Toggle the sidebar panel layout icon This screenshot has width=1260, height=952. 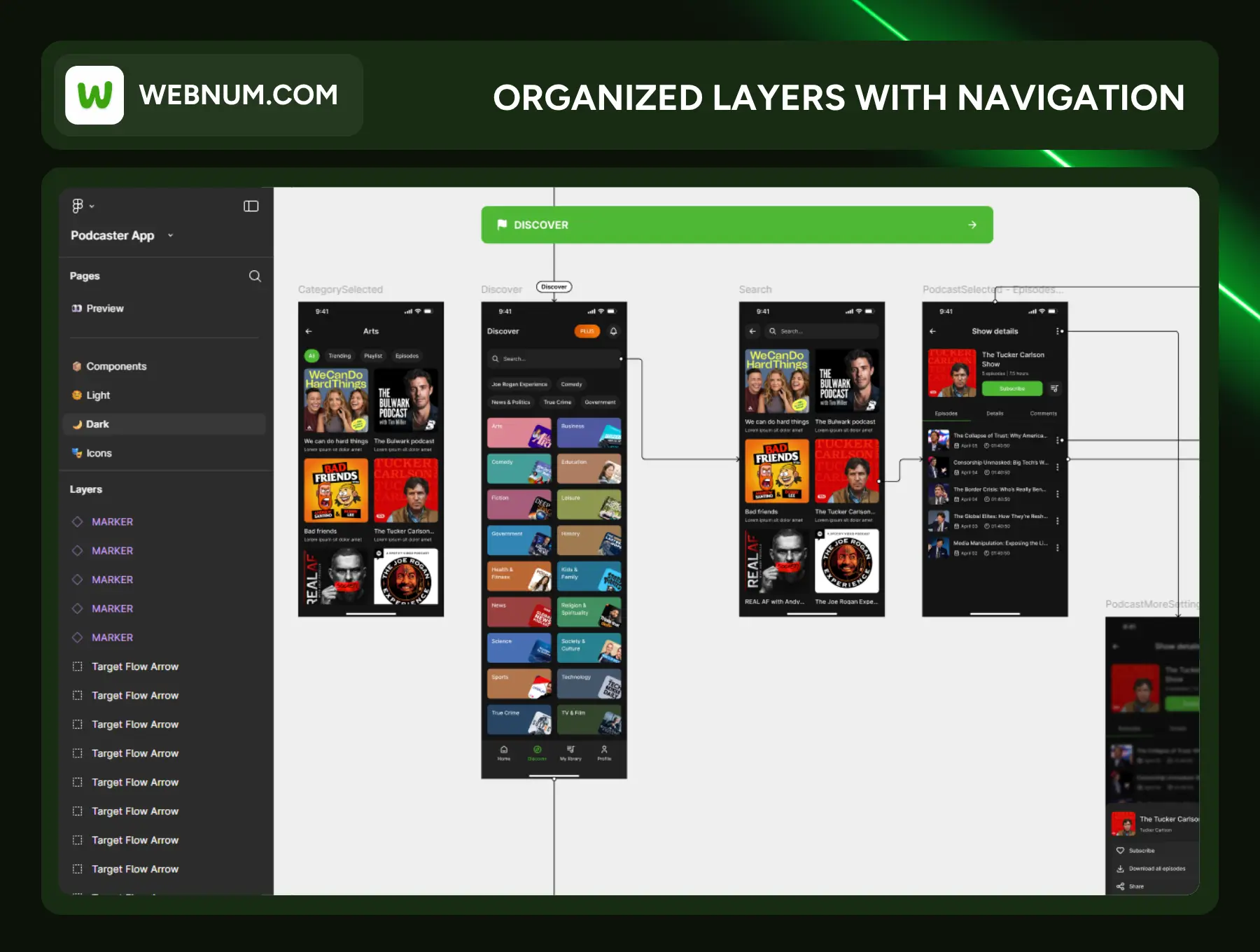pos(251,206)
